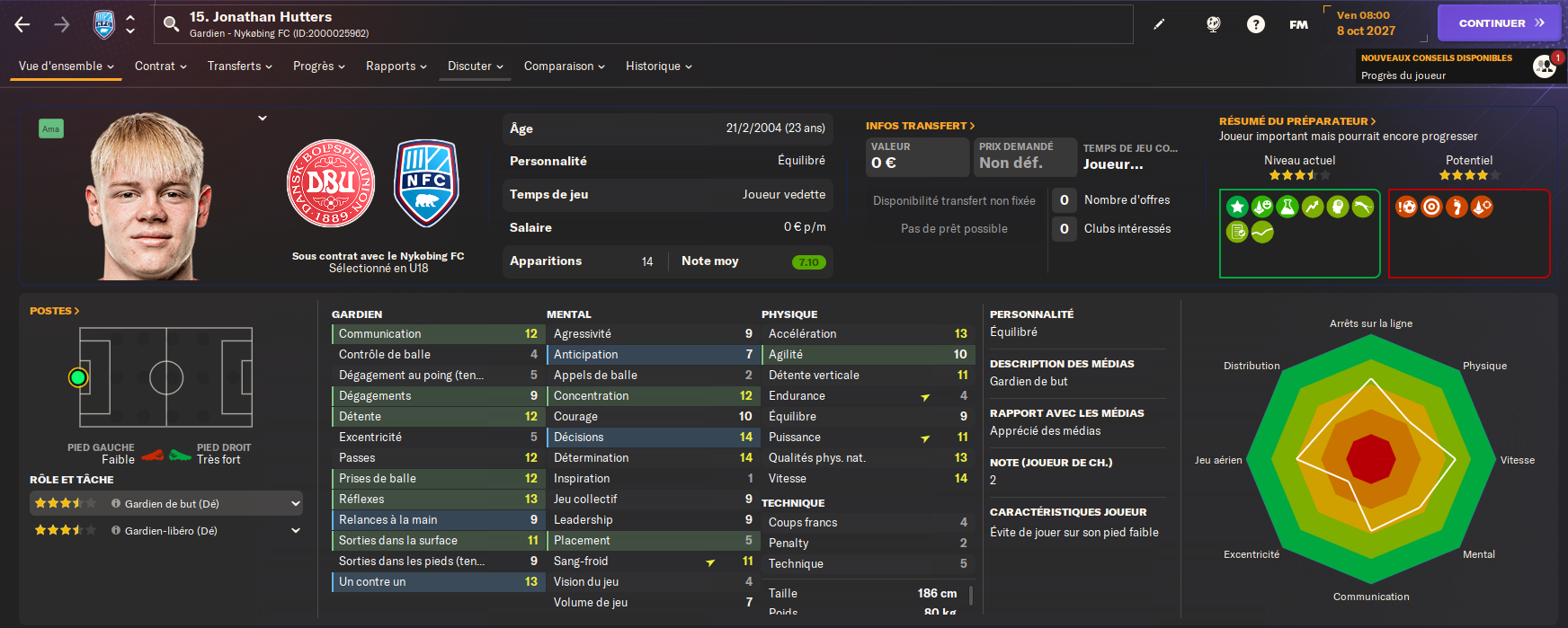Click the back navigation arrow
The height and width of the screenshot is (628, 1568).
pyautogui.click(x=22, y=24)
